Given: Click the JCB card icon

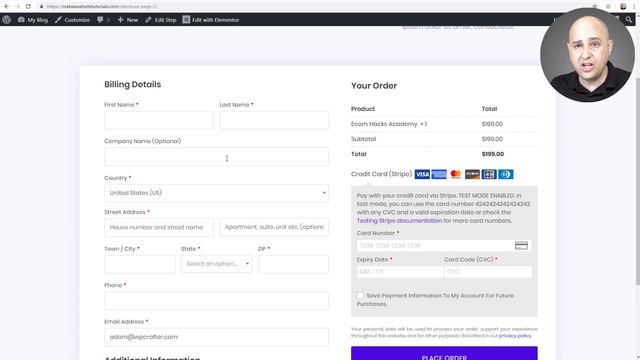Looking at the screenshot, I should coord(489,174).
